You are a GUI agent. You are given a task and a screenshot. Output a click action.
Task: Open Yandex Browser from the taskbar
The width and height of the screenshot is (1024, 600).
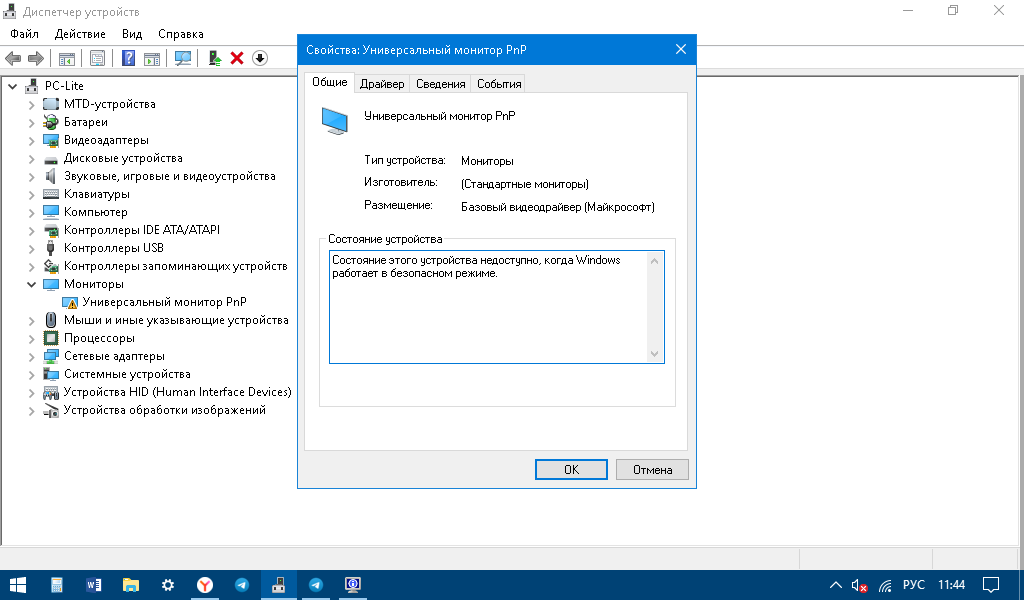(x=204, y=585)
